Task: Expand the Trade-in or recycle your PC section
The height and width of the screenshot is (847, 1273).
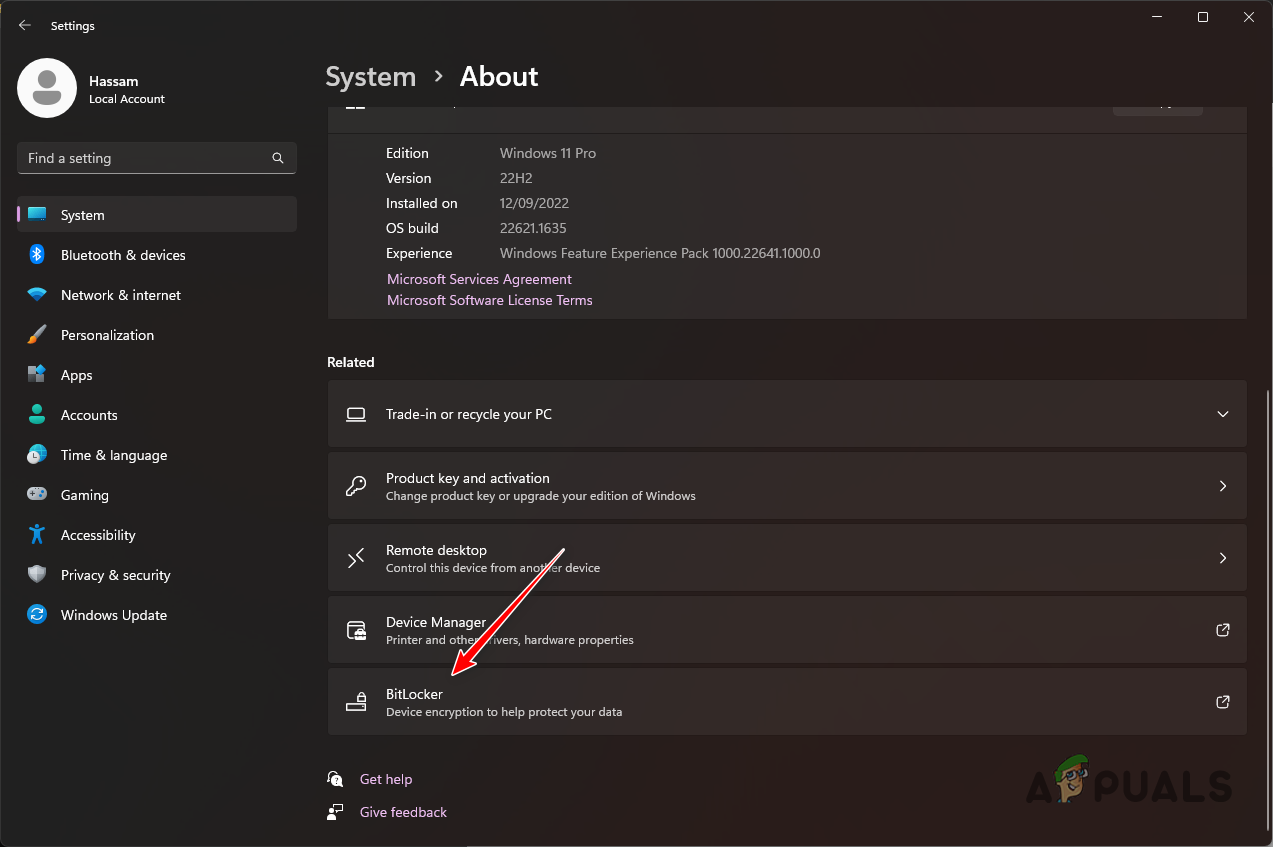Action: click(x=1222, y=413)
